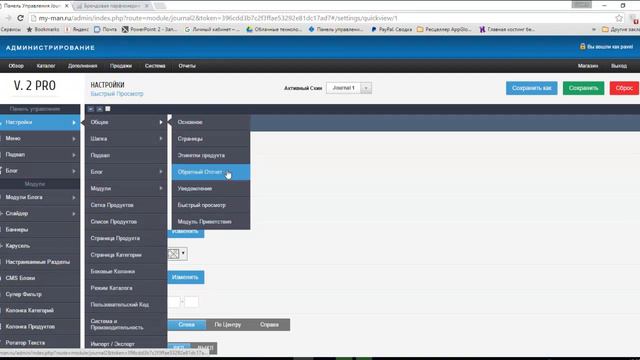Open the PowerPoint 2 bookmark
640x360 pixels.
coord(149,29)
